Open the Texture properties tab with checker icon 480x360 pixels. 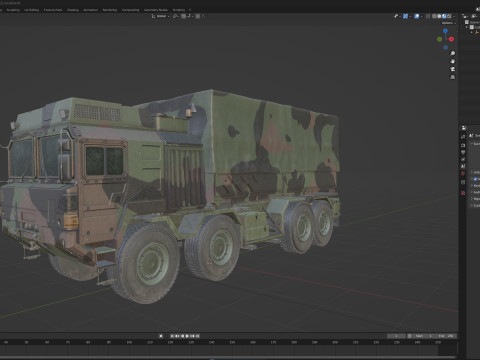tap(463, 193)
